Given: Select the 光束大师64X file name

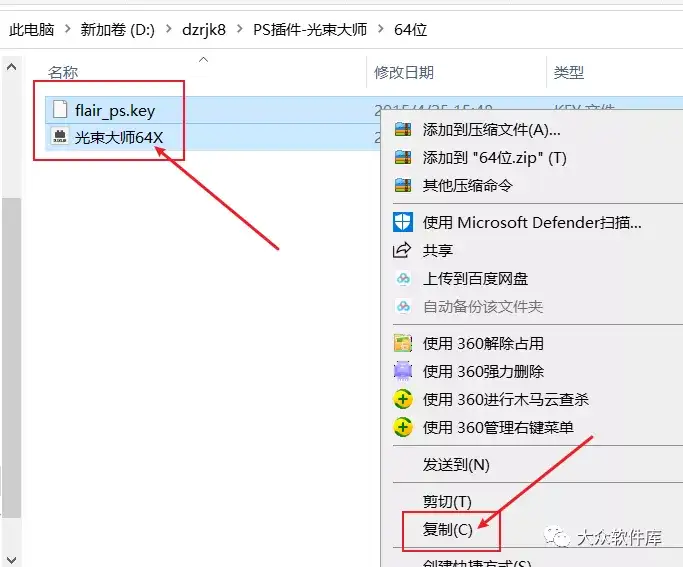Looking at the screenshot, I should 118,137.
